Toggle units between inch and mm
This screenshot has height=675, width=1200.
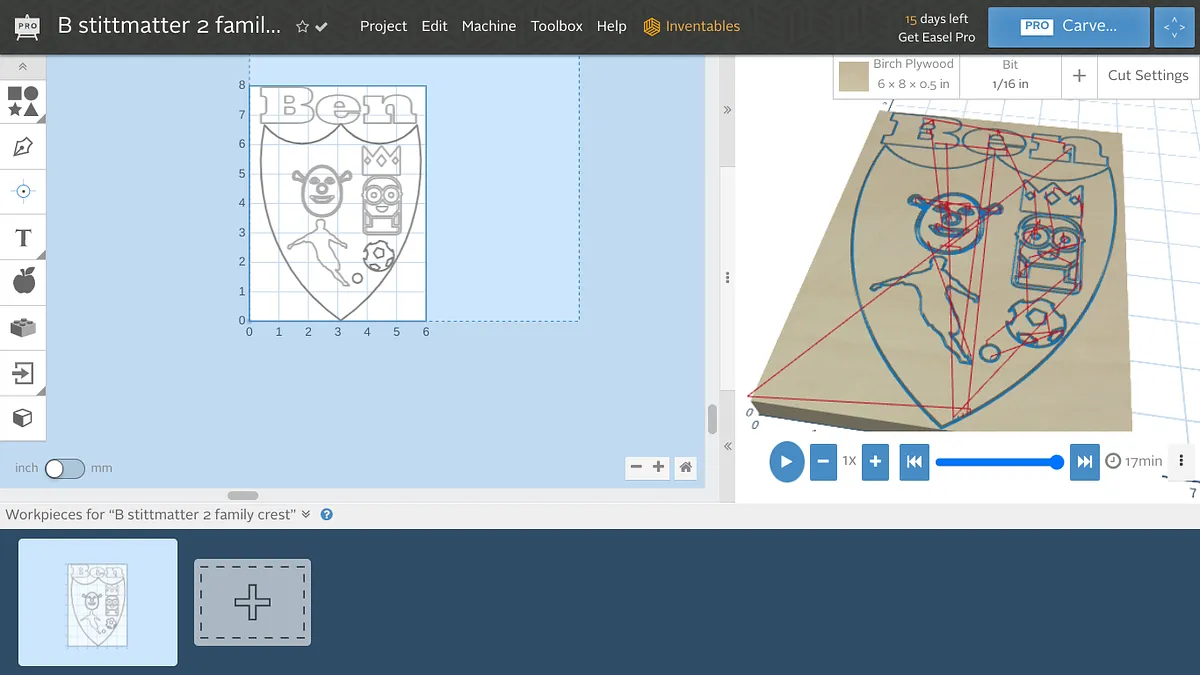coord(65,468)
